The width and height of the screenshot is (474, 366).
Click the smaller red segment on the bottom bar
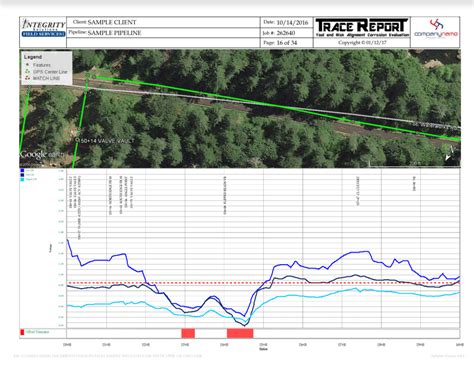pos(188,333)
